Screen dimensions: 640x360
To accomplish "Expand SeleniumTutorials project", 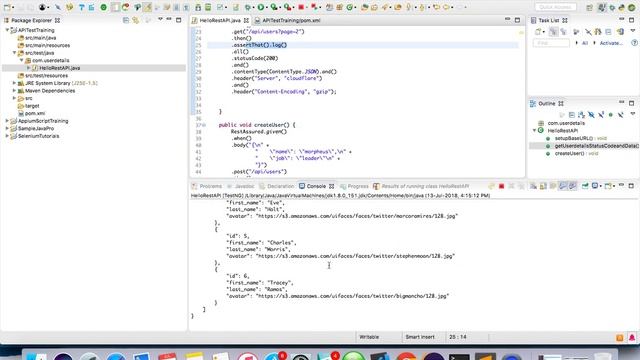I will [x=7, y=136].
